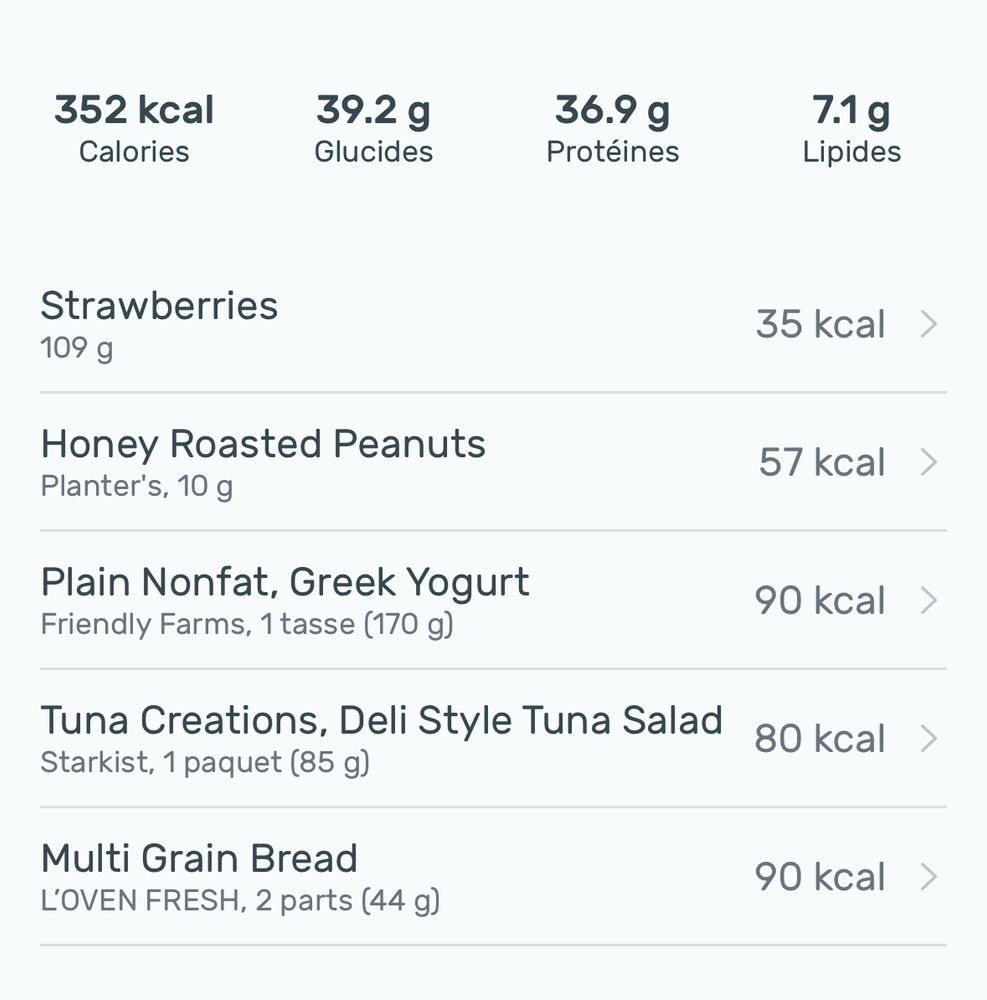Screen dimensions: 987x1000
Task: Open Honey Roasted Peanuts details arrow
Action: pyautogui.click(x=928, y=462)
